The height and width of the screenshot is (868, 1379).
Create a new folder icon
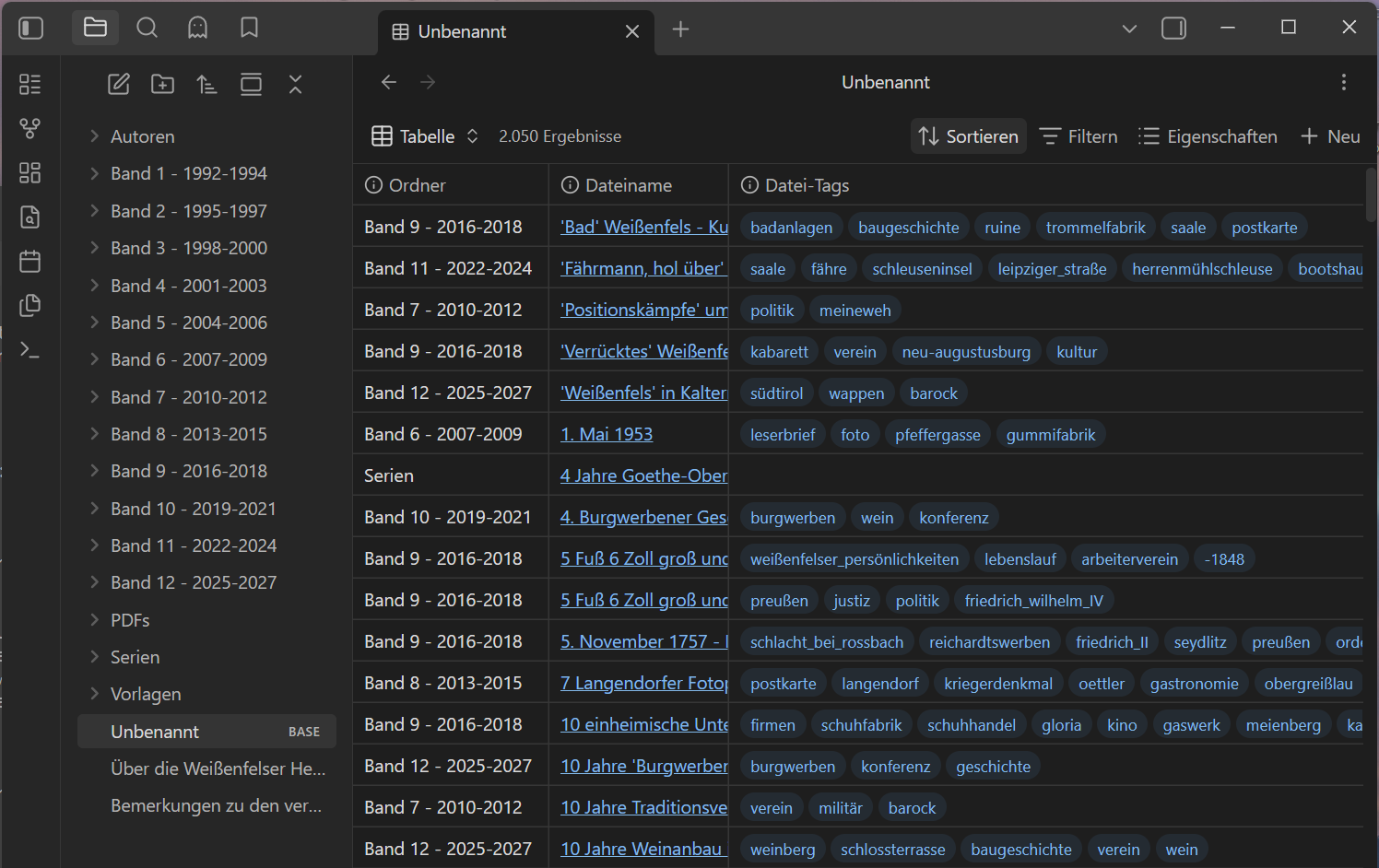pos(162,85)
